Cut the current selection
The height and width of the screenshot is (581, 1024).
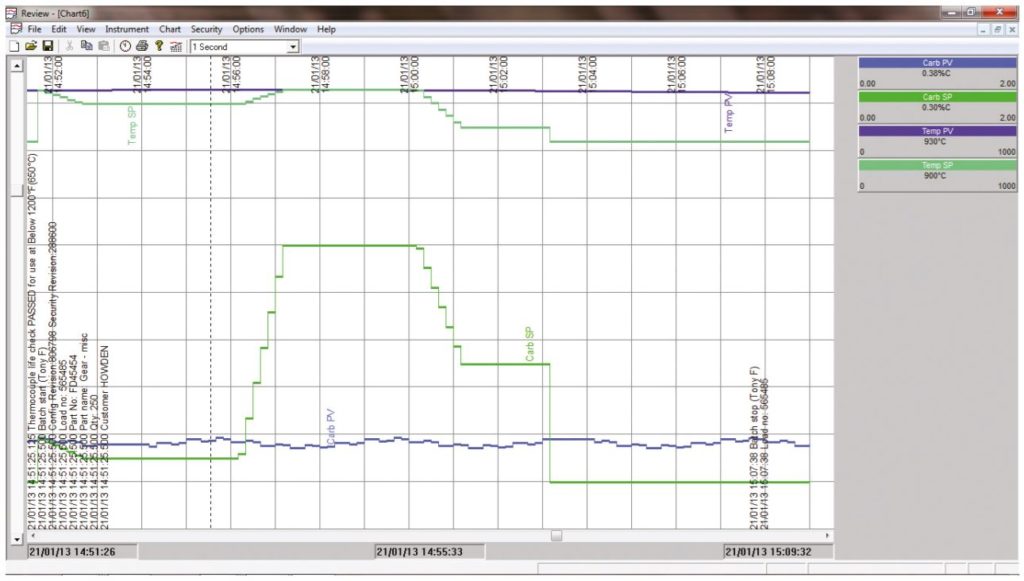(x=69, y=44)
